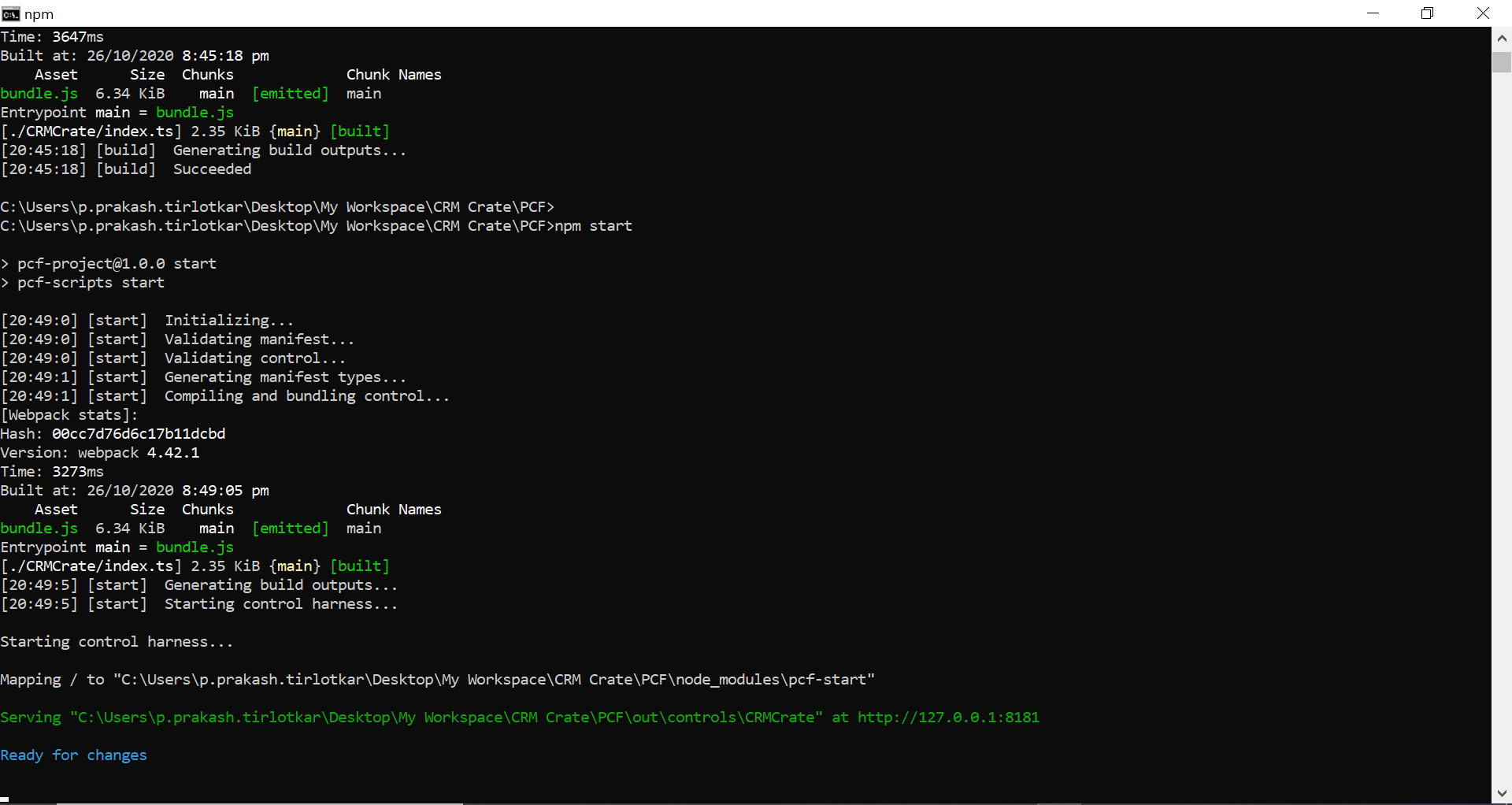Image resolution: width=1512 pixels, height=805 pixels.
Task: Click the 'Validating manifest...' log line
Action: 259,339
